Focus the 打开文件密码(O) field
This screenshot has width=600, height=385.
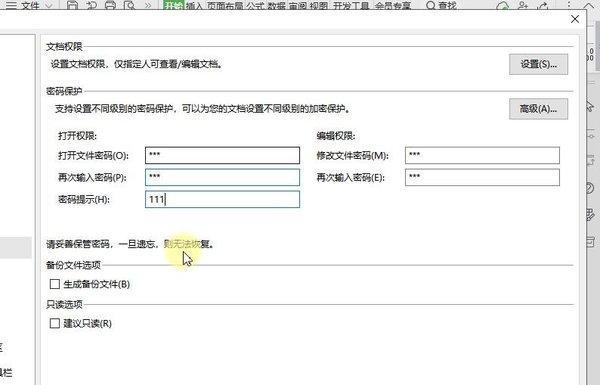click(x=222, y=155)
